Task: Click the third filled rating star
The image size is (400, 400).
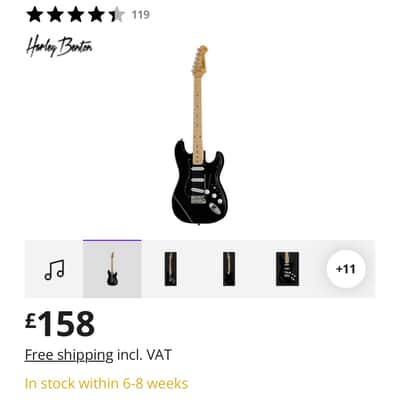Action: coord(76,15)
